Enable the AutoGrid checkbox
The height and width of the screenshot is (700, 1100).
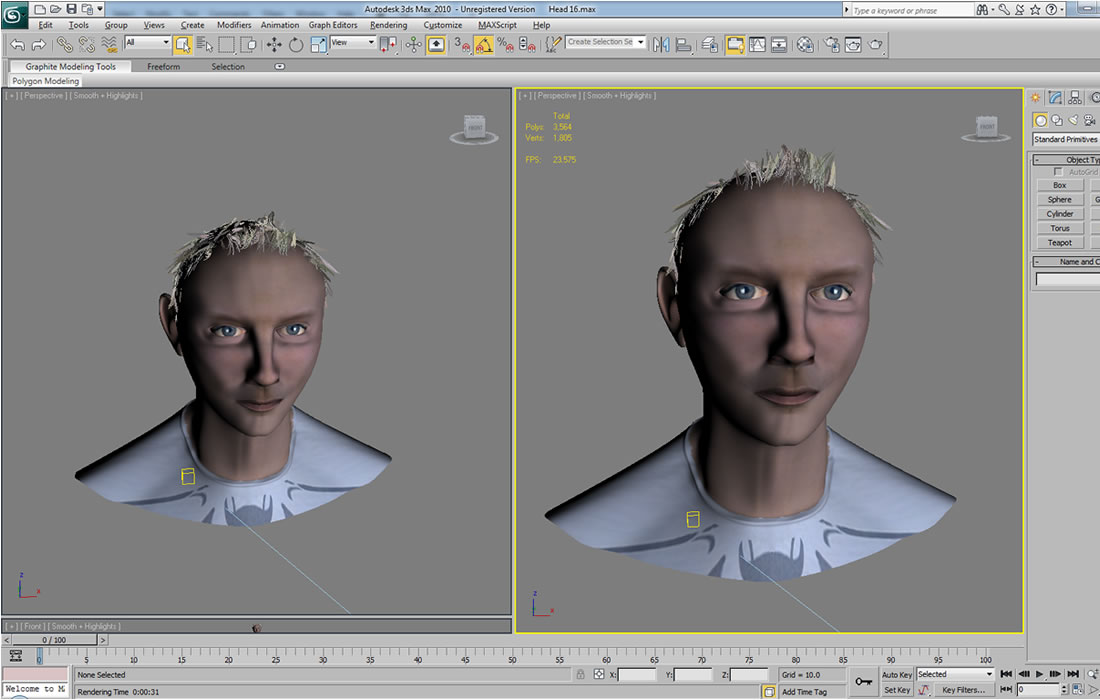[1058, 172]
